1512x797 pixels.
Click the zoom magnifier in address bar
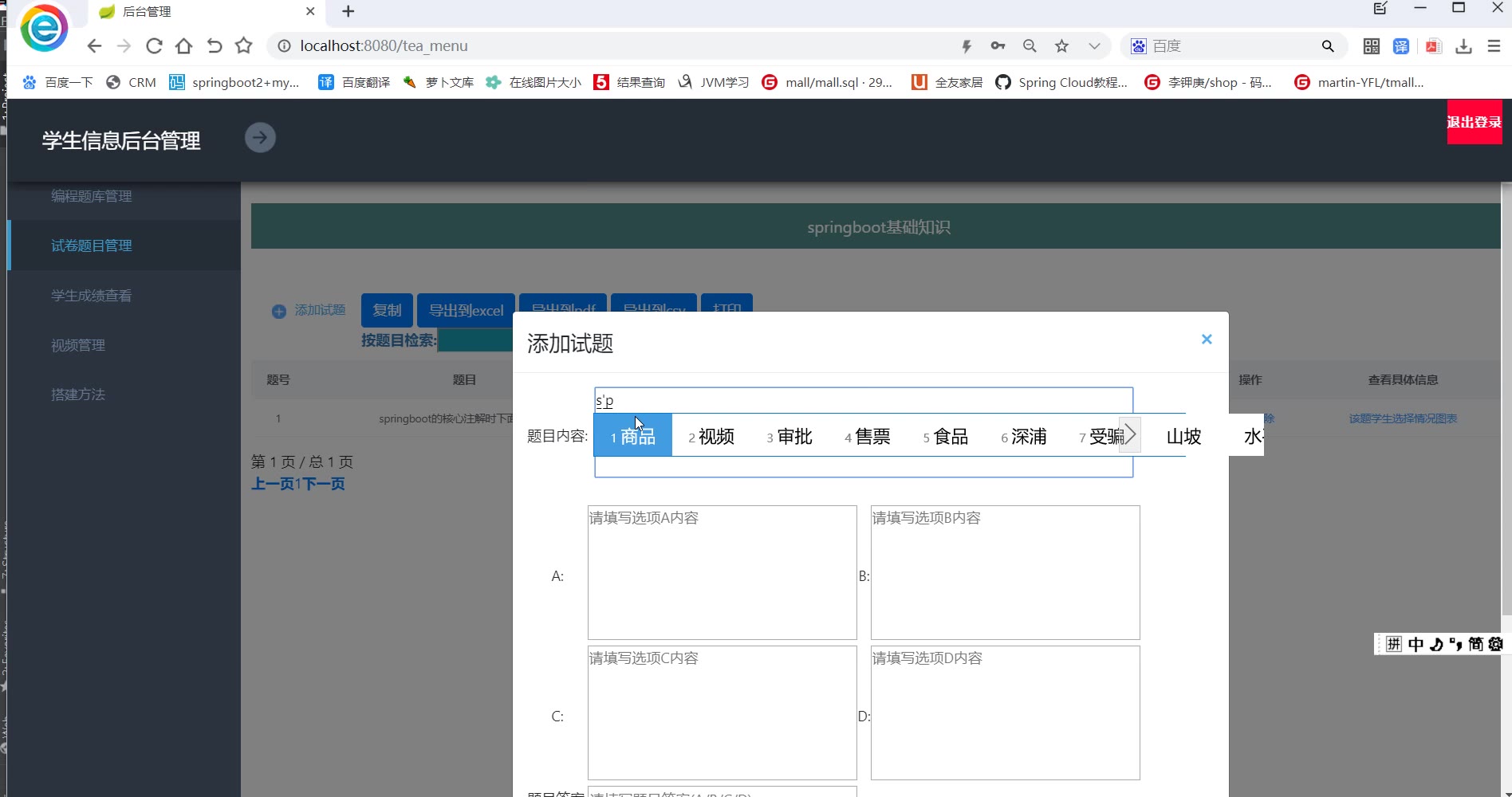(1030, 46)
